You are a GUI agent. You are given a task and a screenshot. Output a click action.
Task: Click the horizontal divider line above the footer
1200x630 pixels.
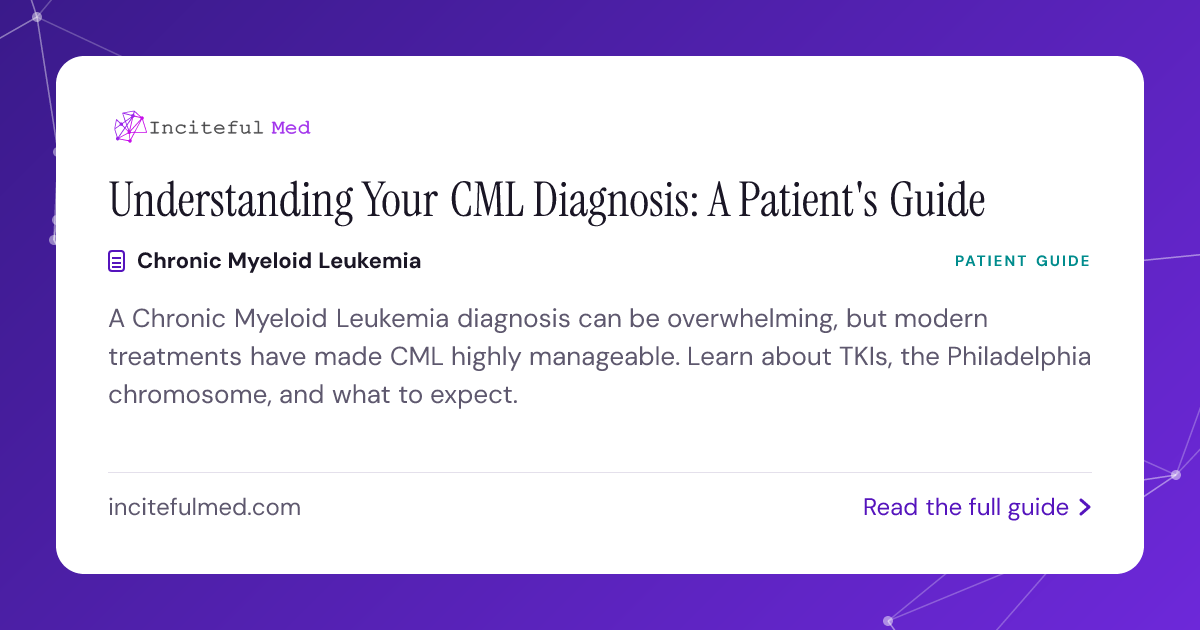click(x=600, y=472)
